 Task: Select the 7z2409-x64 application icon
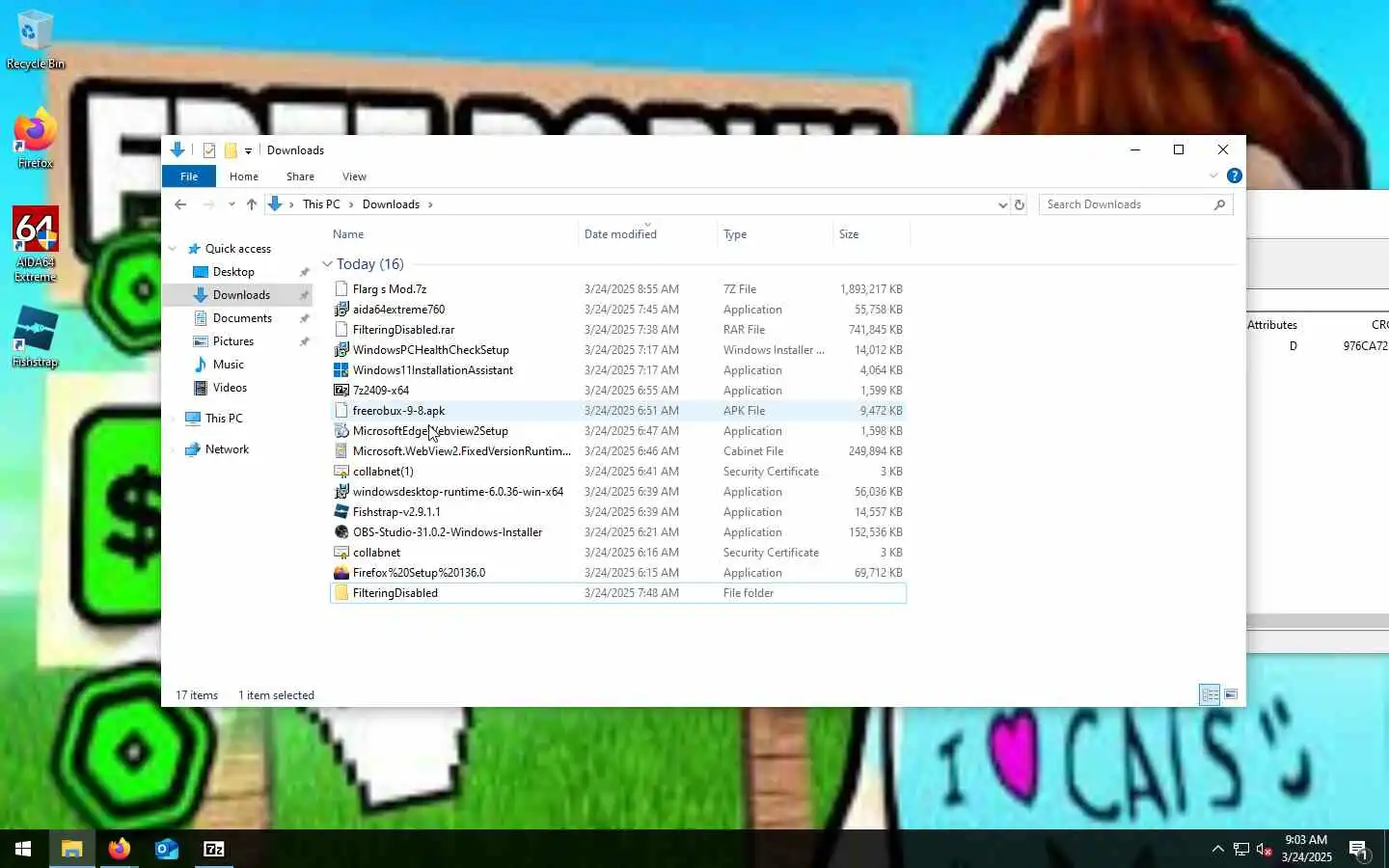point(340,391)
